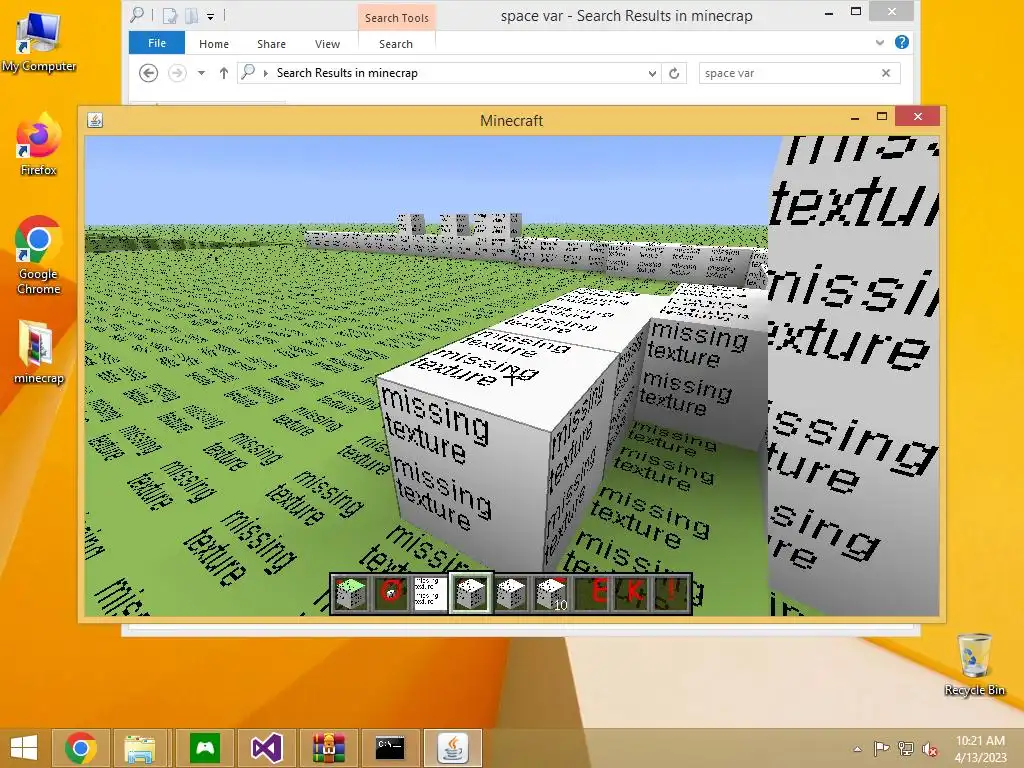Show hidden system tray icons
This screenshot has height=768, width=1024.
(x=857, y=749)
